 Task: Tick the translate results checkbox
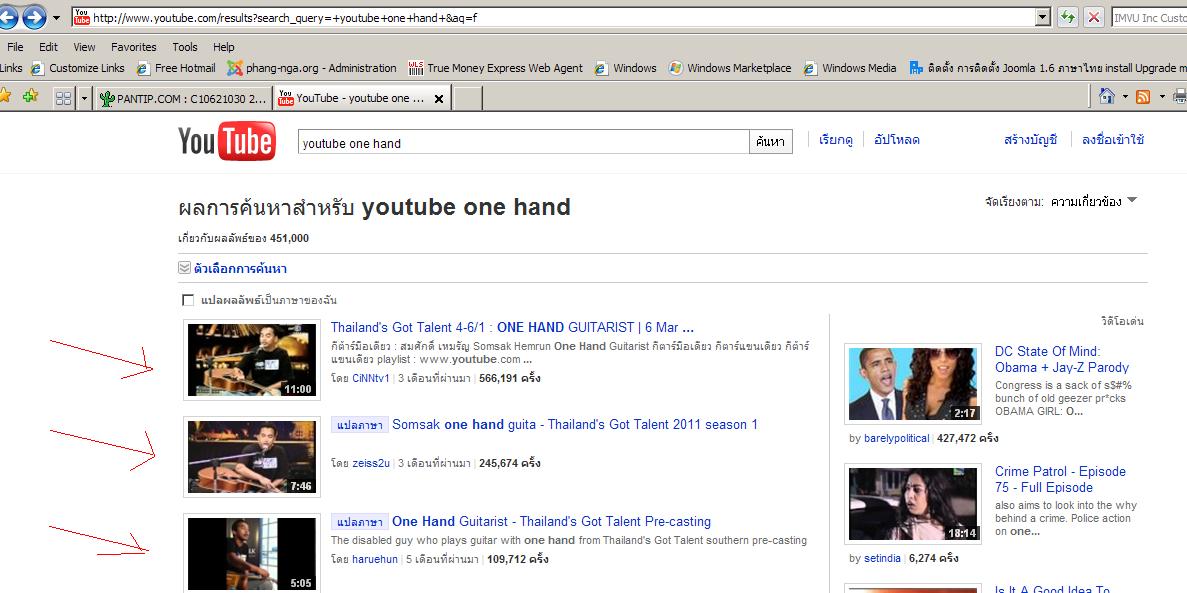188,301
